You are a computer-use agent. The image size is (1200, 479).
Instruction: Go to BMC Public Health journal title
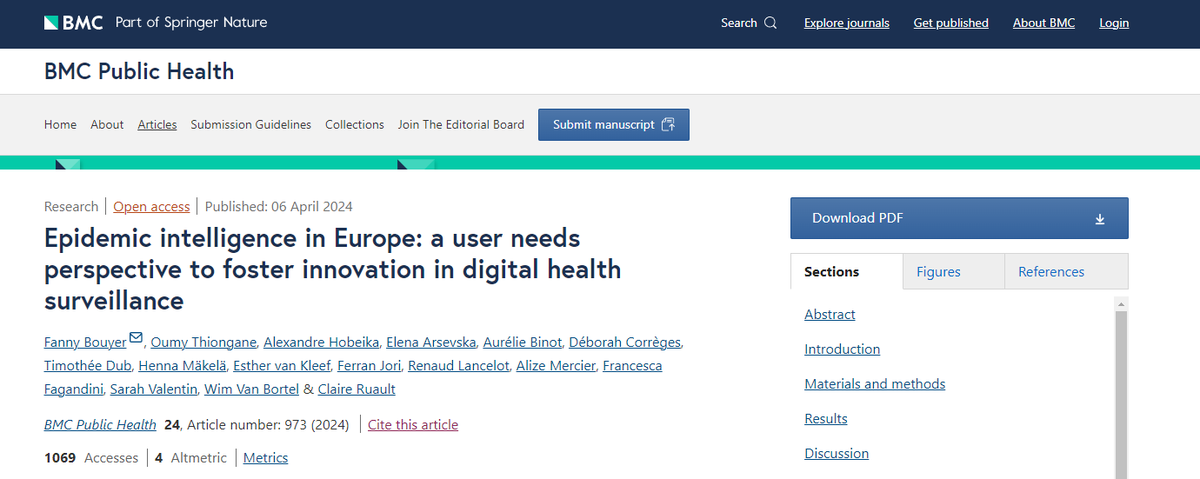pos(139,71)
